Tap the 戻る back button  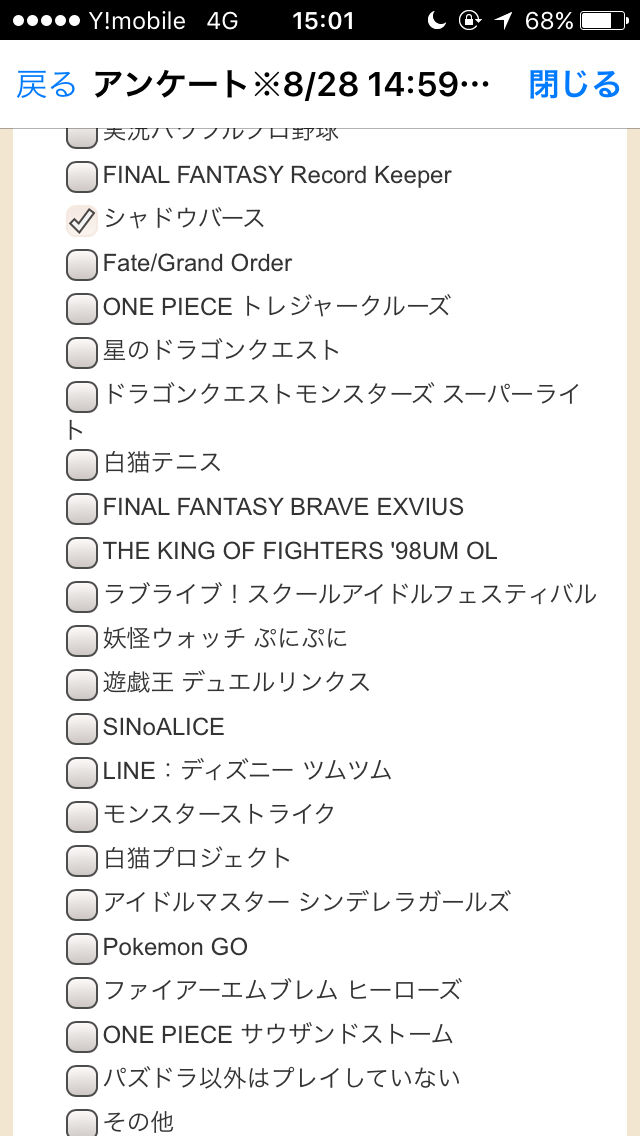[x=46, y=85]
